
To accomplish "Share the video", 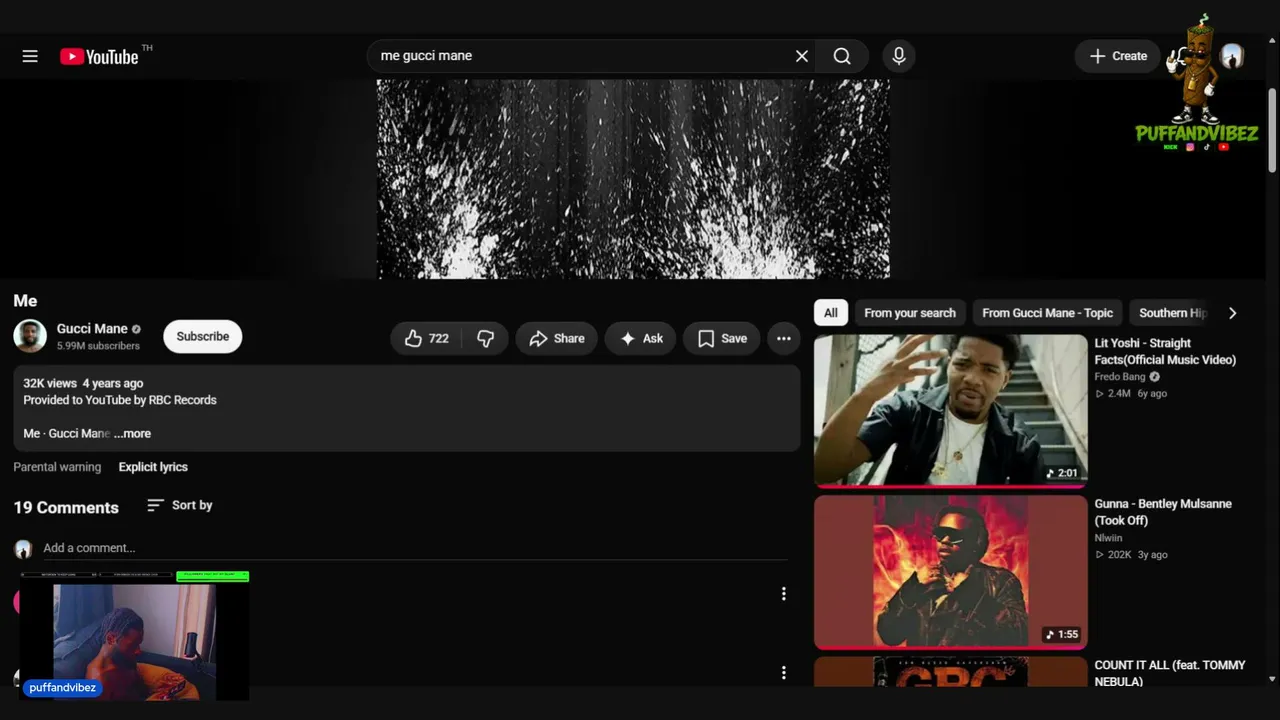I will 557,339.
